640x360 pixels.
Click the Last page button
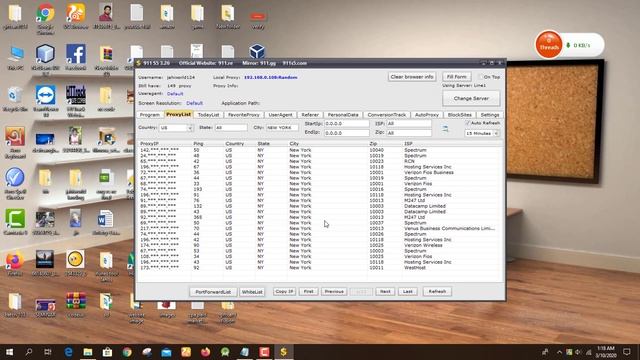[x=407, y=291]
